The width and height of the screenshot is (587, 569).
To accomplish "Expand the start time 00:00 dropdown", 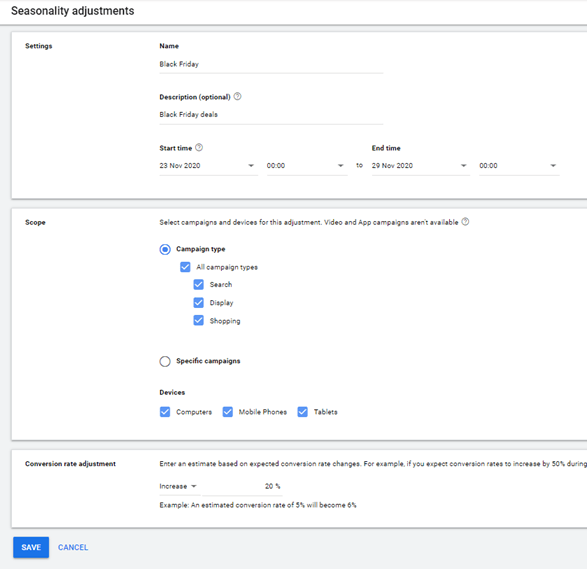I will coord(307,166).
